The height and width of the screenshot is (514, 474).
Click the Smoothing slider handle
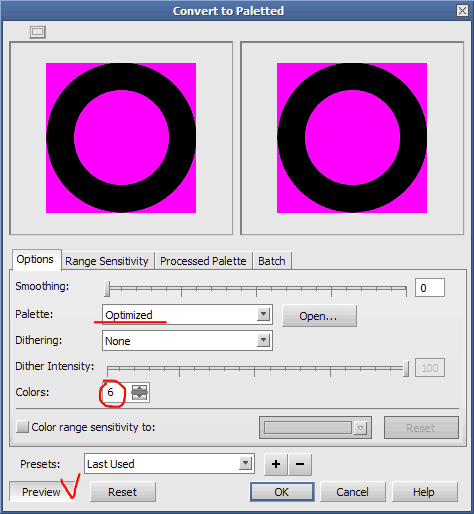click(x=107, y=288)
